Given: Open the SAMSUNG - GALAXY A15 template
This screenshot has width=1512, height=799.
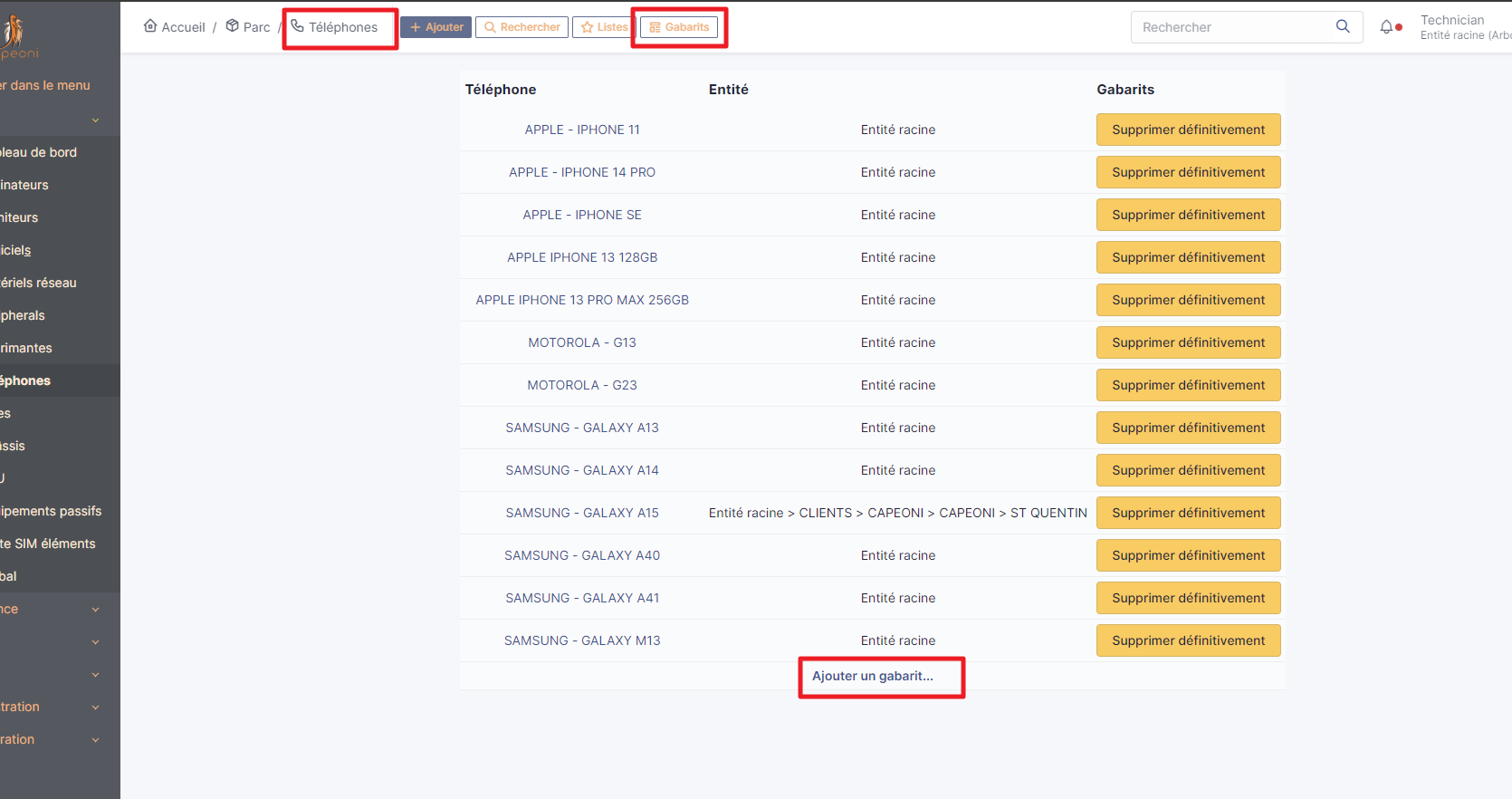Looking at the screenshot, I should 582,513.
